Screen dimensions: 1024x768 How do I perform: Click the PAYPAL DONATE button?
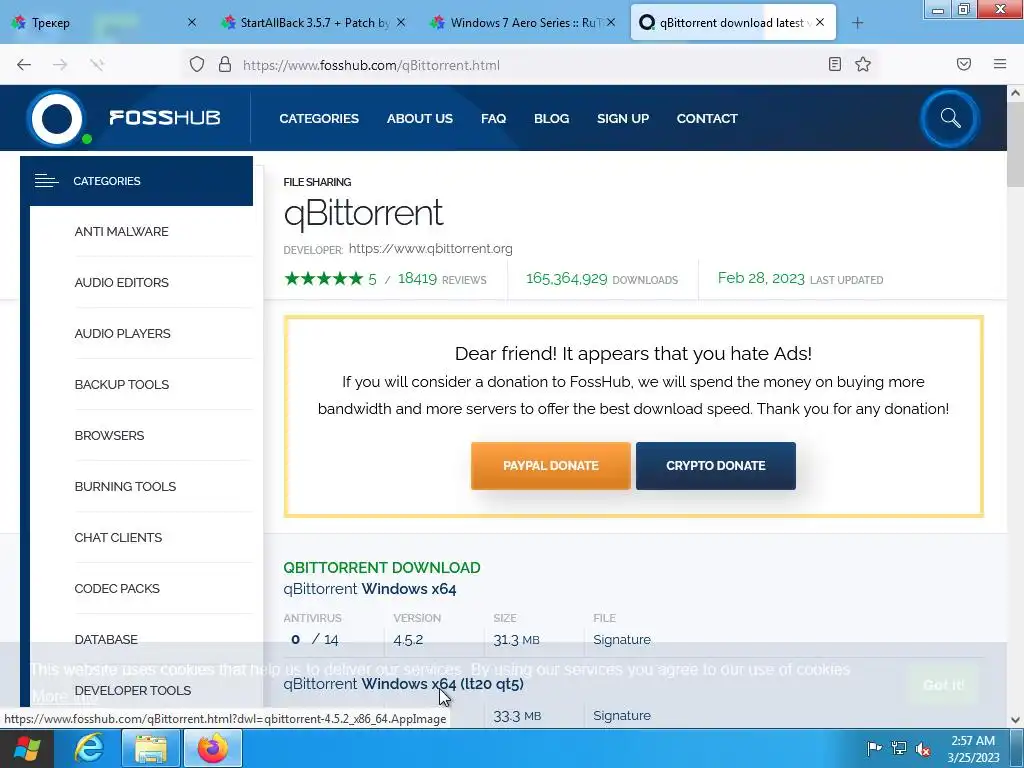coord(551,466)
